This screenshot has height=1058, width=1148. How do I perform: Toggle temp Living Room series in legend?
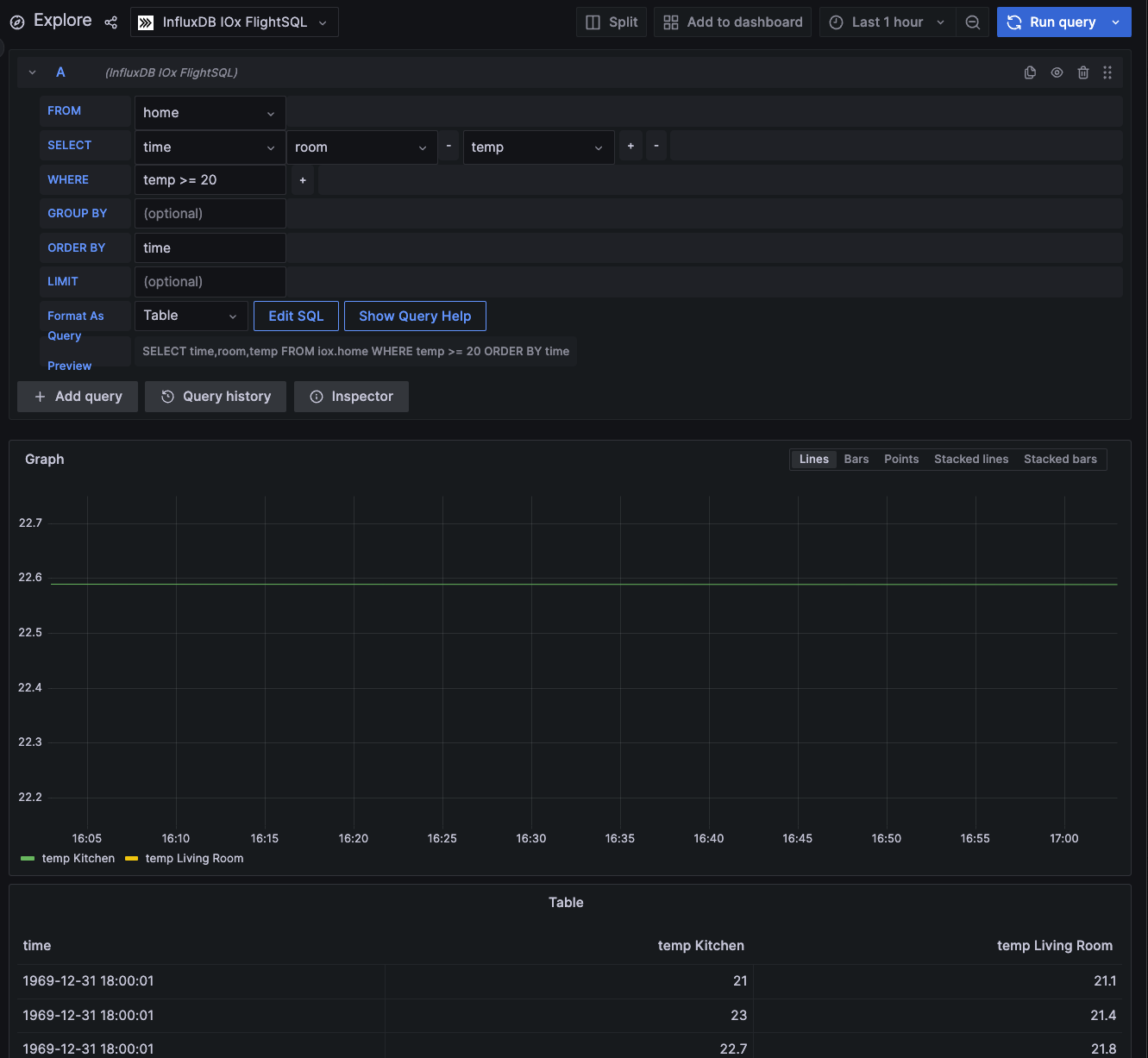click(194, 858)
